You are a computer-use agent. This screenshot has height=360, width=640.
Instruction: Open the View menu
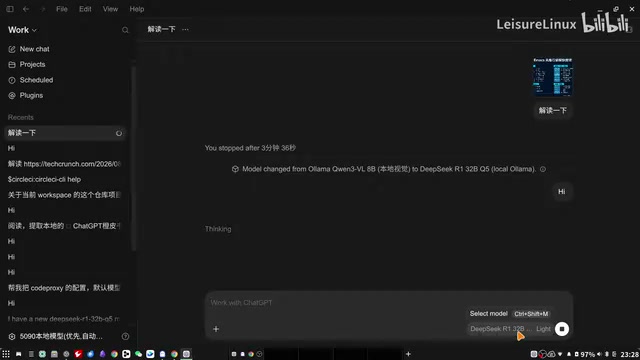[110, 9]
